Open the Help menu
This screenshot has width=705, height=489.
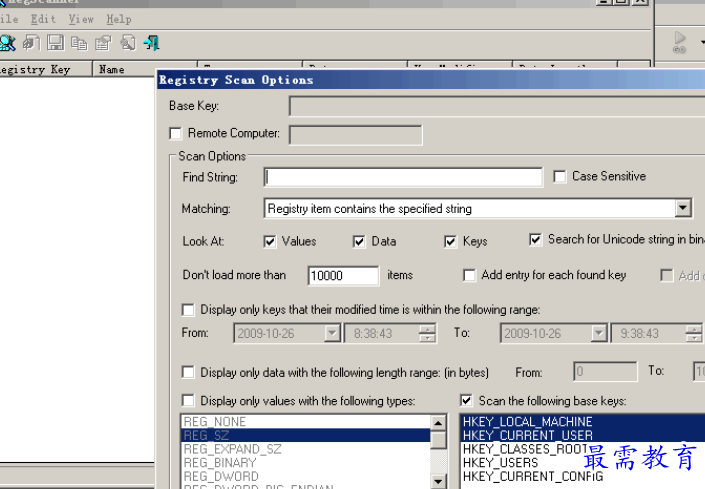pyautogui.click(x=119, y=19)
